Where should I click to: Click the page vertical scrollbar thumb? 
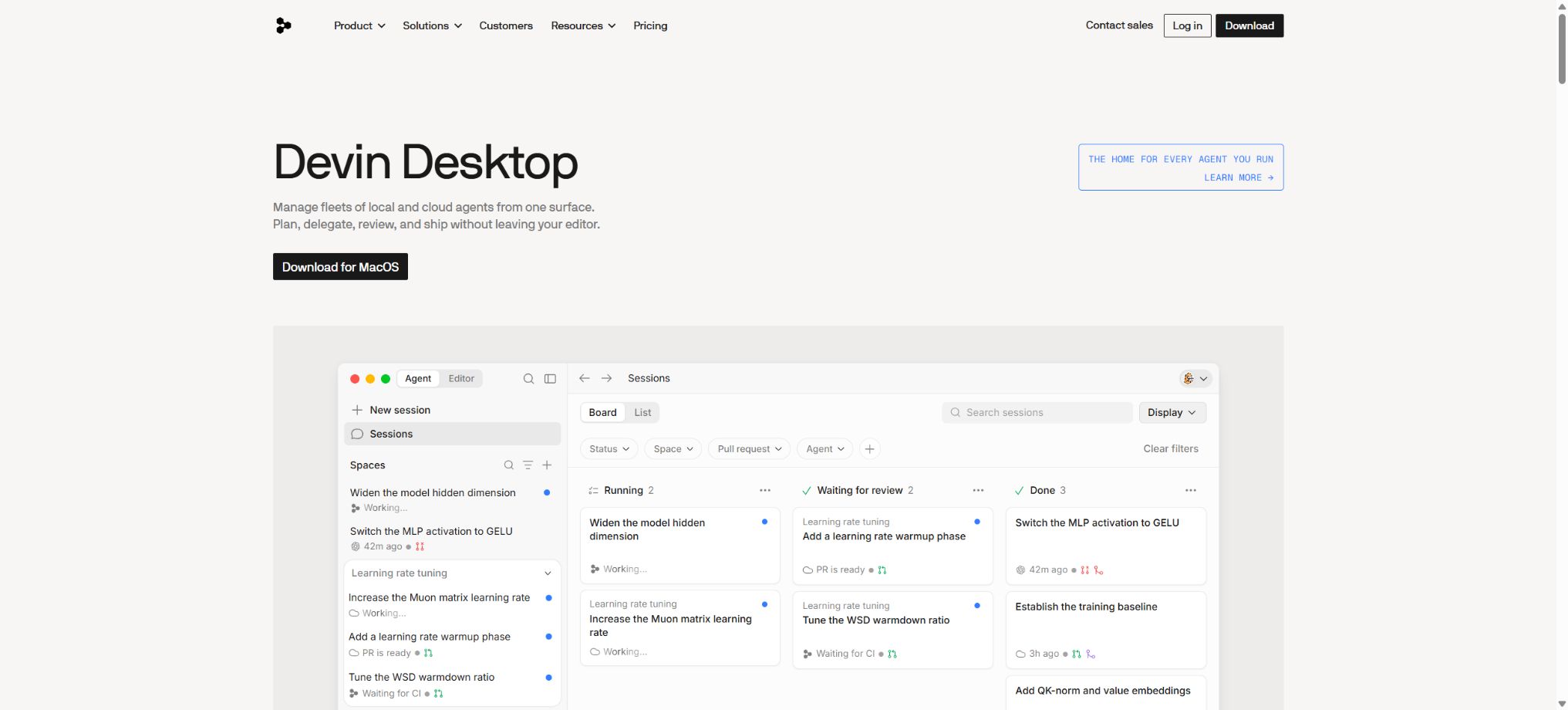click(x=1562, y=48)
